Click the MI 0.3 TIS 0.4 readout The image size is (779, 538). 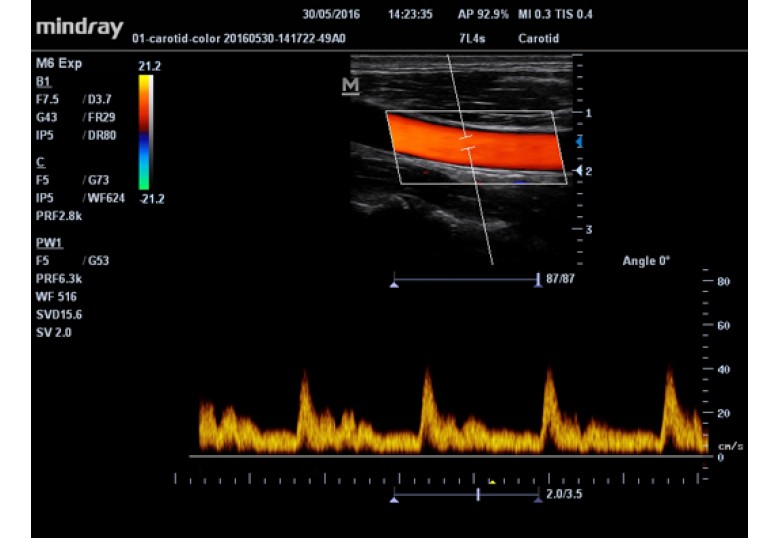coord(555,14)
